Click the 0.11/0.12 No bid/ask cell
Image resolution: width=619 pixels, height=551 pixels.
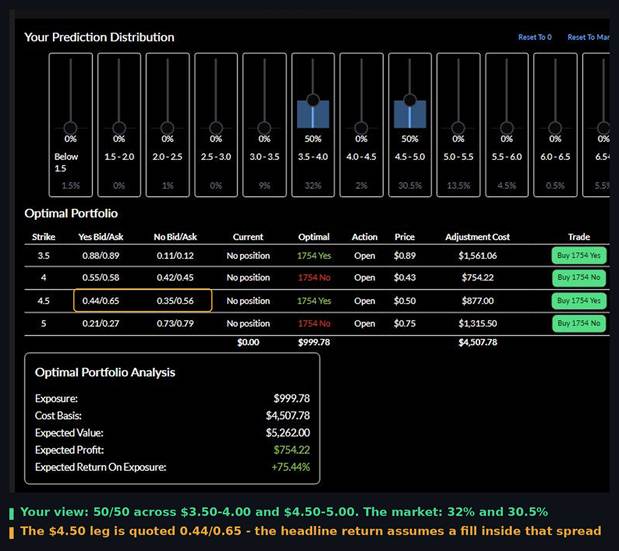pyautogui.click(x=175, y=256)
